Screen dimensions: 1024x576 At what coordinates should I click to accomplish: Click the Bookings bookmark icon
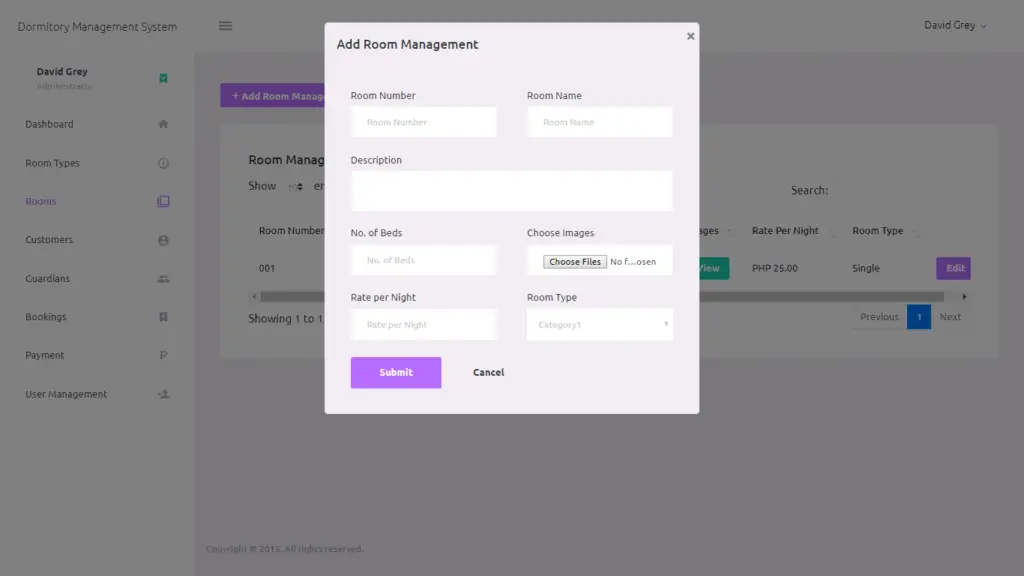[x=163, y=316]
